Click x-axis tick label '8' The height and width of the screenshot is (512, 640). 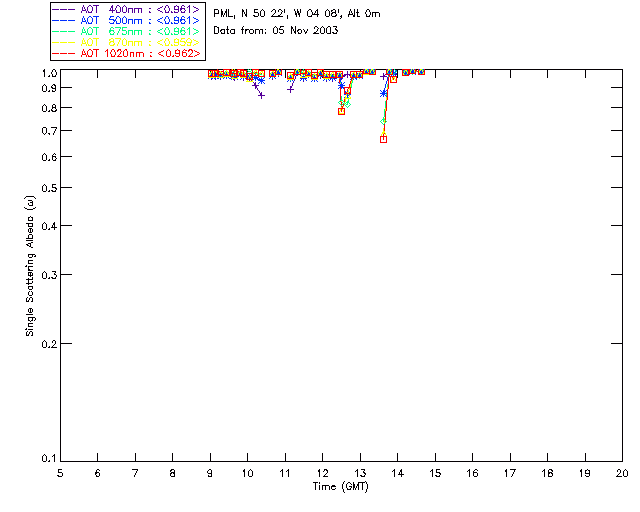(x=173, y=473)
